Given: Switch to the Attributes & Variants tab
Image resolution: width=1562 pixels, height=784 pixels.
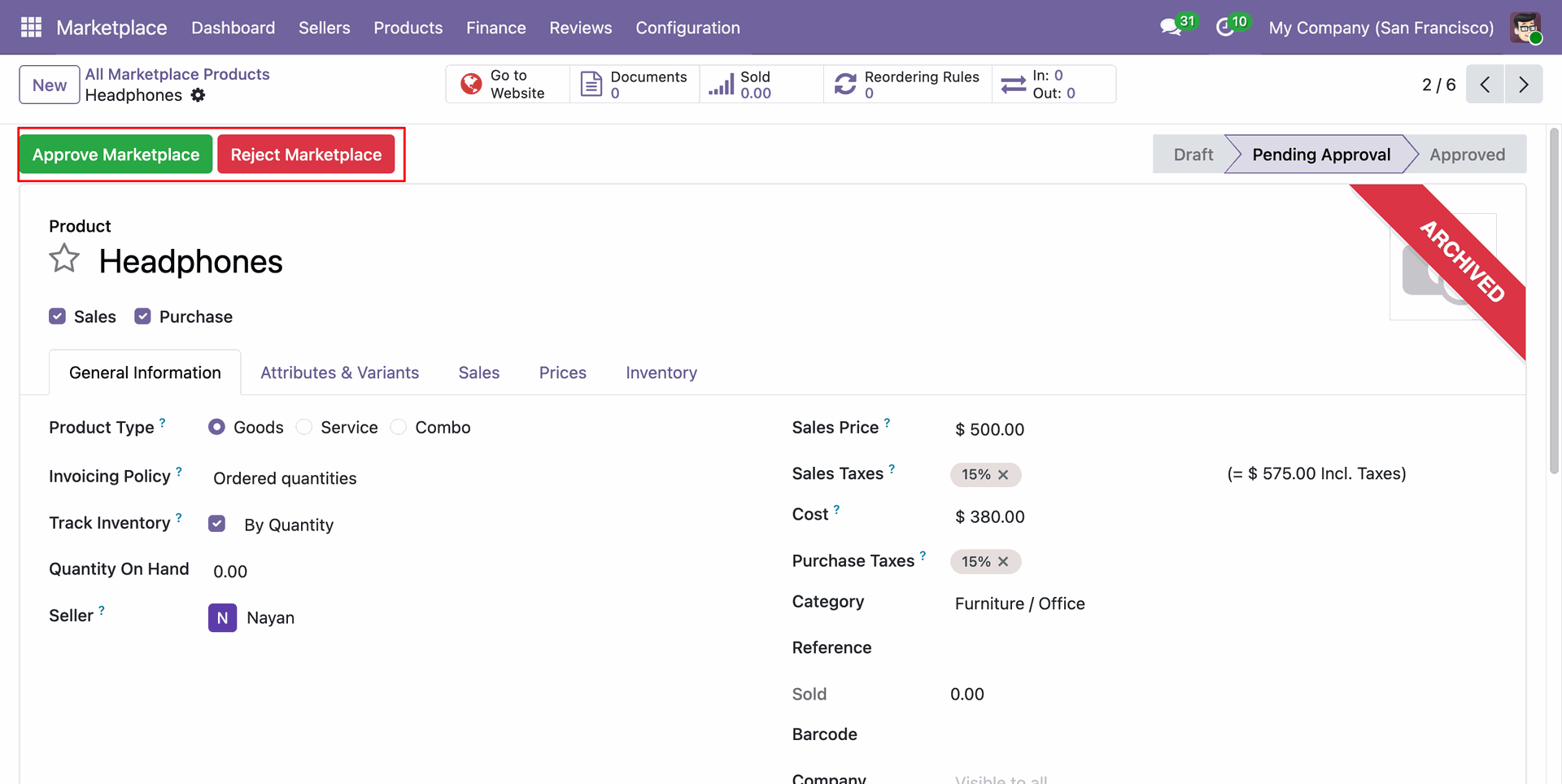Looking at the screenshot, I should click(x=339, y=372).
